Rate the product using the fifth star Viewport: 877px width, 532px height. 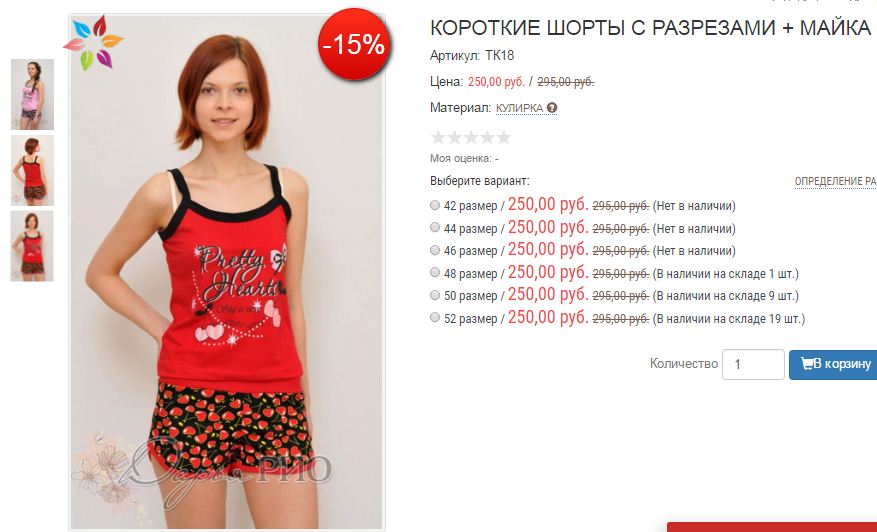pos(504,137)
